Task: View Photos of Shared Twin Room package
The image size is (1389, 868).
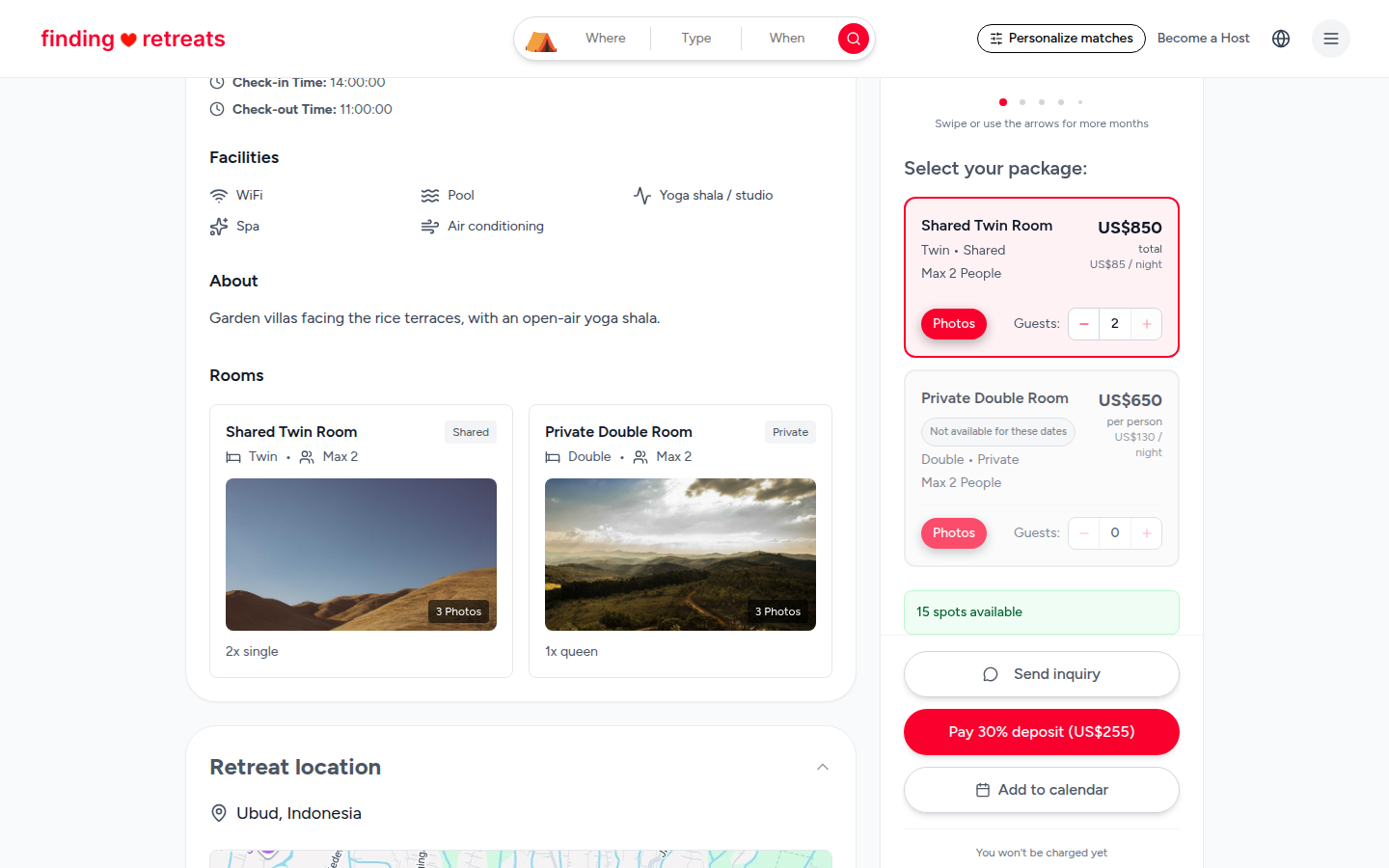Action: (x=954, y=324)
